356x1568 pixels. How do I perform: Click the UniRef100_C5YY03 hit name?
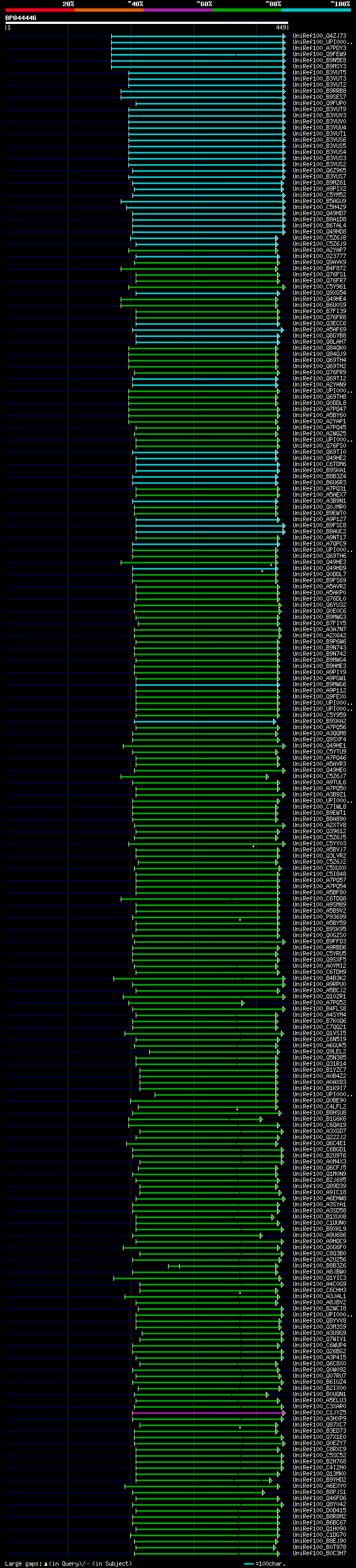coord(319,843)
